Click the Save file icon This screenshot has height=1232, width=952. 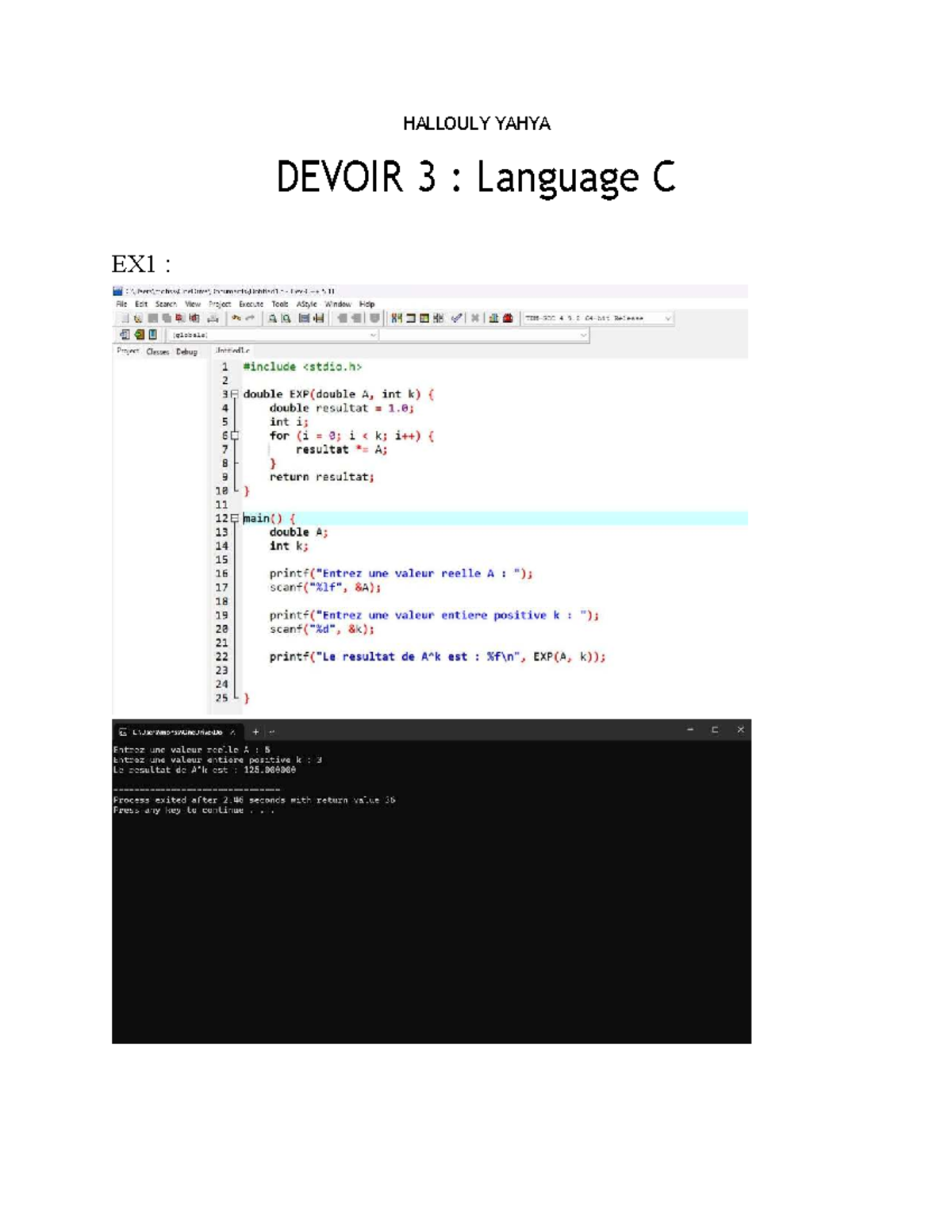(154, 318)
